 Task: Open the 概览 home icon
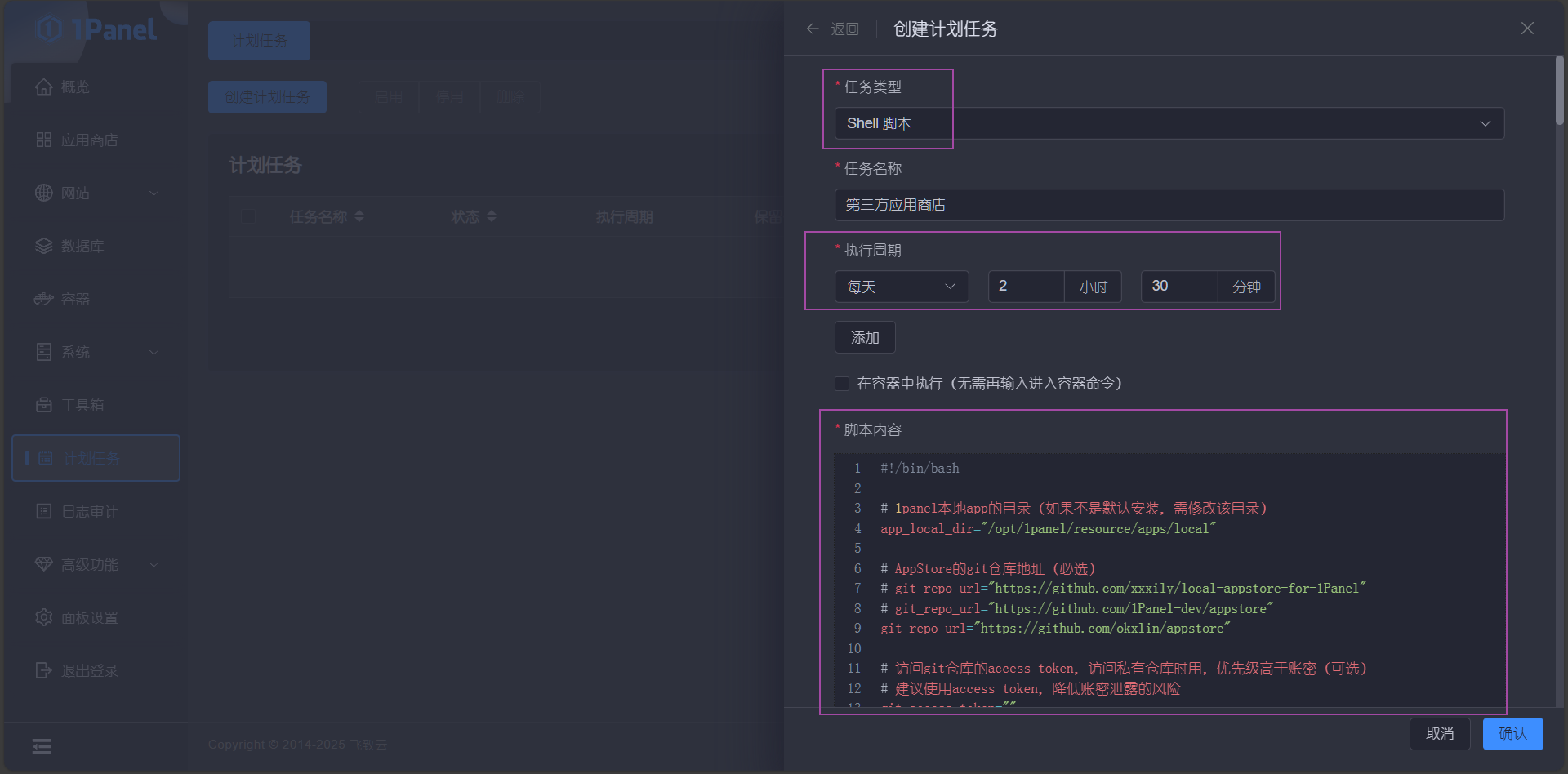tap(44, 87)
